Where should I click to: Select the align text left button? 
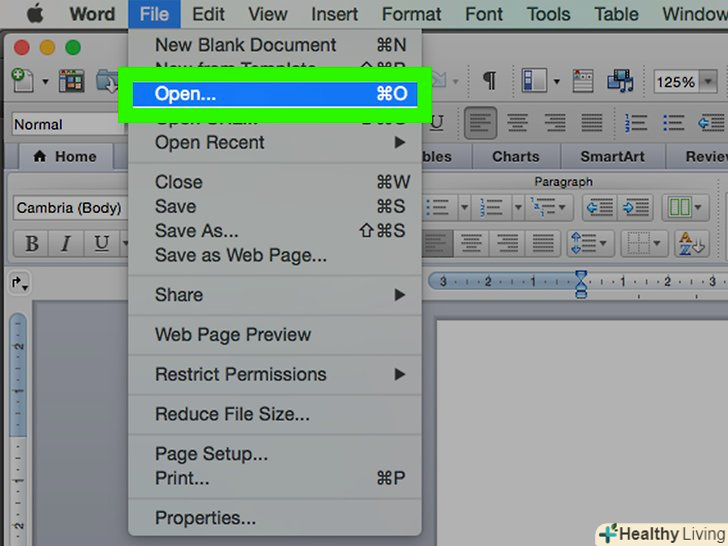(x=483, y=124)
